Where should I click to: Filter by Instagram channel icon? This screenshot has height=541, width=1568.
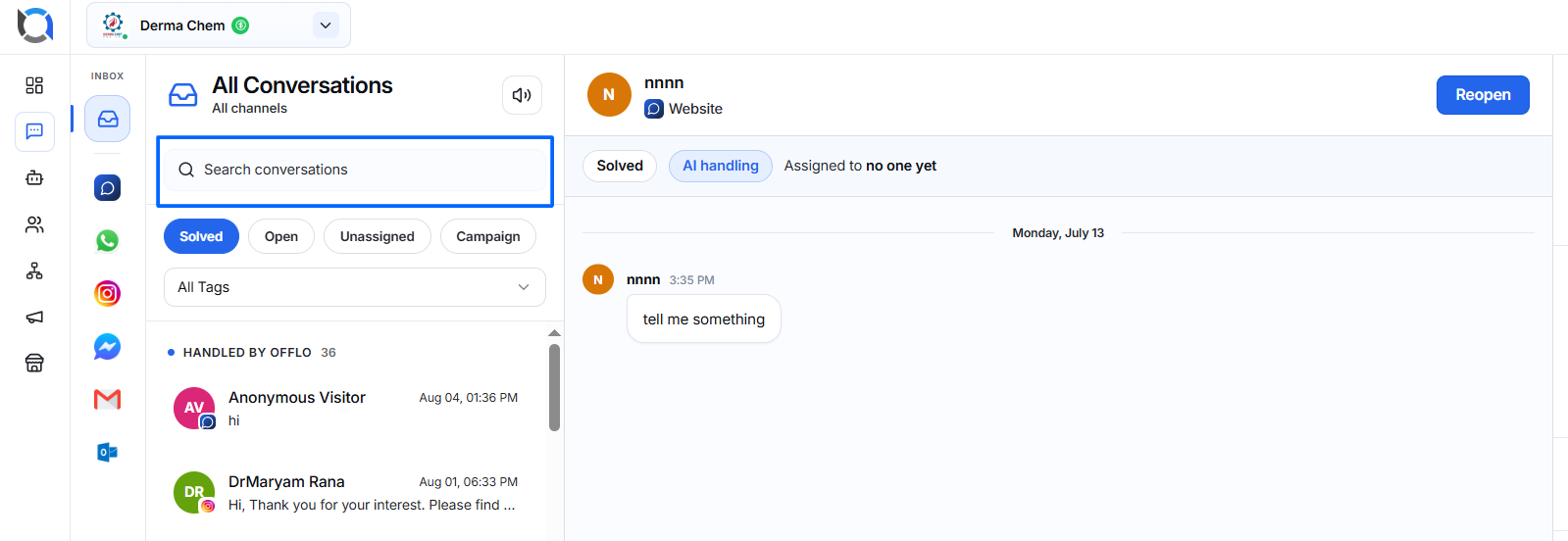[107, 293]
